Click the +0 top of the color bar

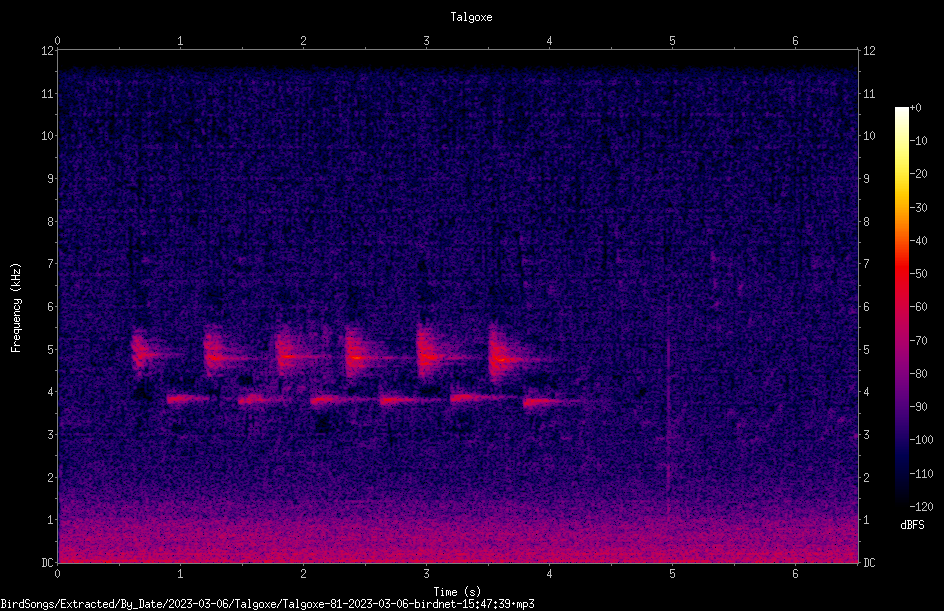(x=915, y=108)
